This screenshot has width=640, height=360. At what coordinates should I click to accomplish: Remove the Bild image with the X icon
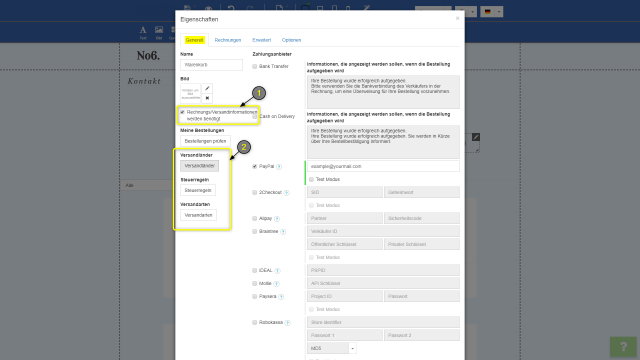click(x=207, y=98)
